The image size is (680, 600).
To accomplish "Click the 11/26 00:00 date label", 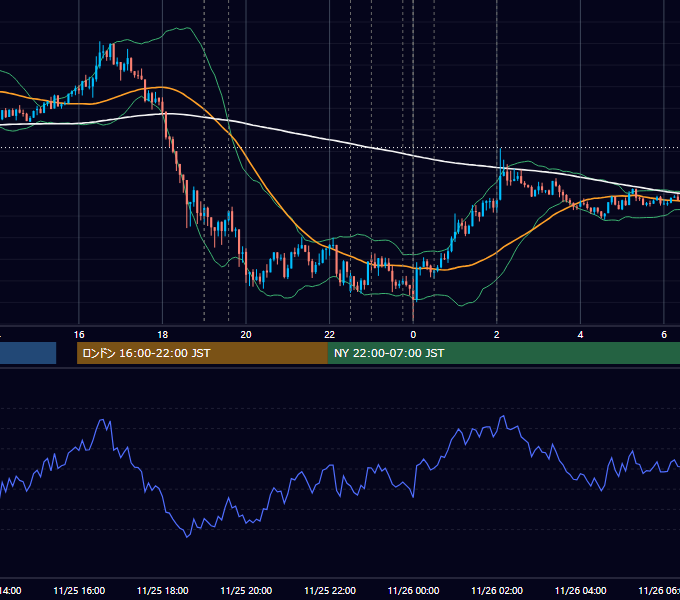I will (x=413, y=590).
